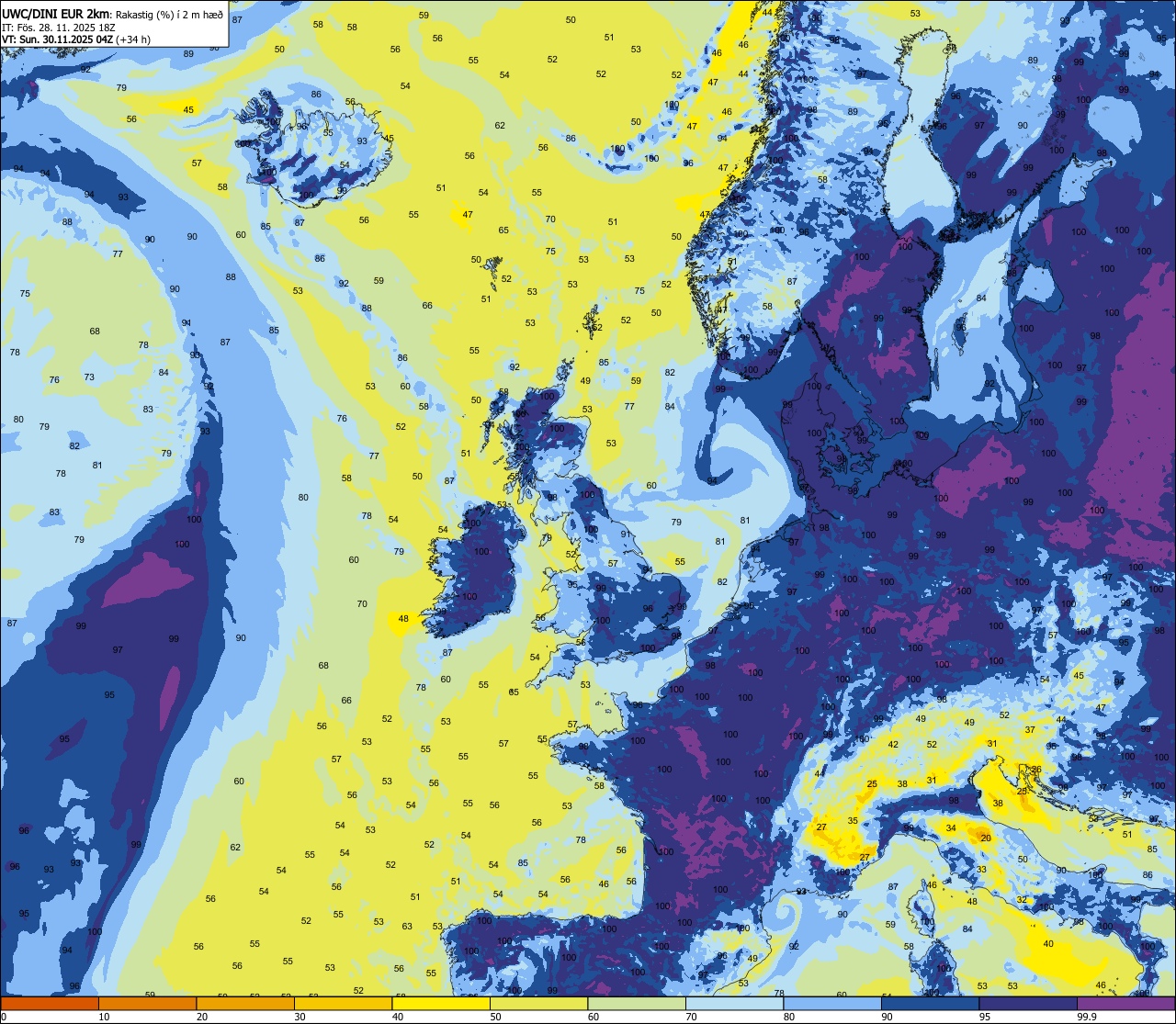The image size is (1176, 1024).
Task: Click the '10' legend scale label
Action: pos(104,1017)
